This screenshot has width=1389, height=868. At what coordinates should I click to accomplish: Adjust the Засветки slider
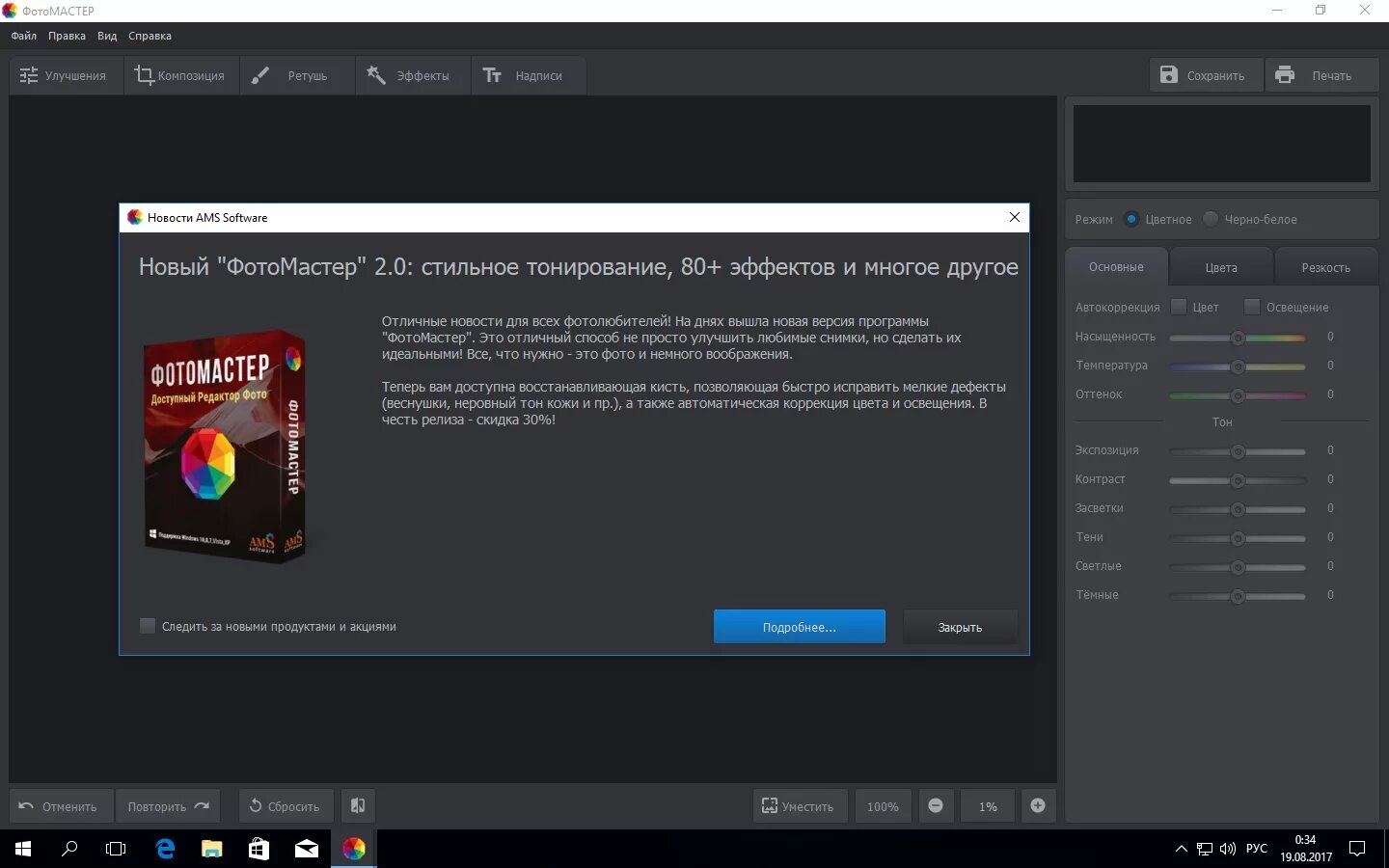click(1238, 509)
